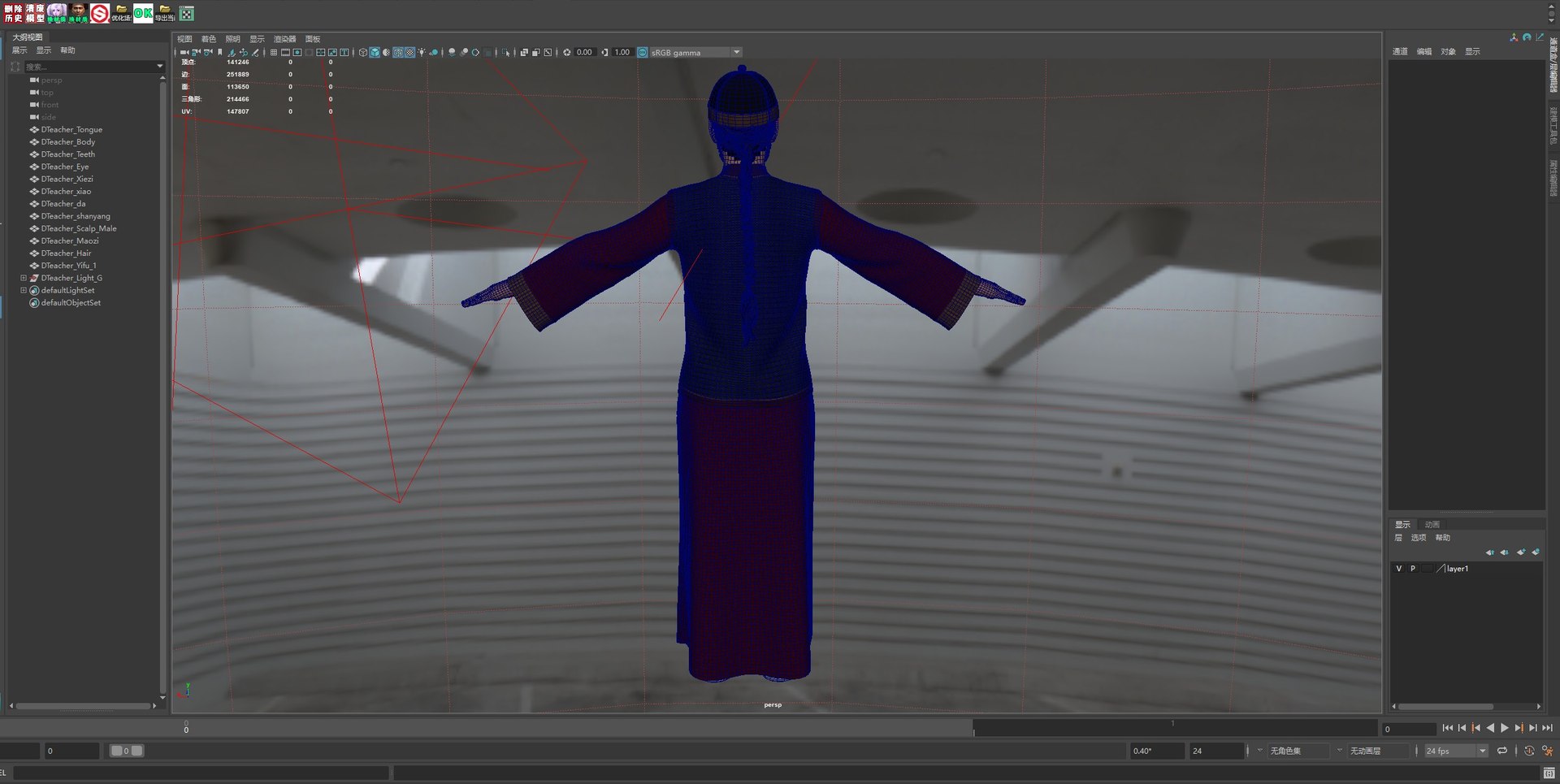Click the auto keyframe toggle icon

coord(1529,752)
